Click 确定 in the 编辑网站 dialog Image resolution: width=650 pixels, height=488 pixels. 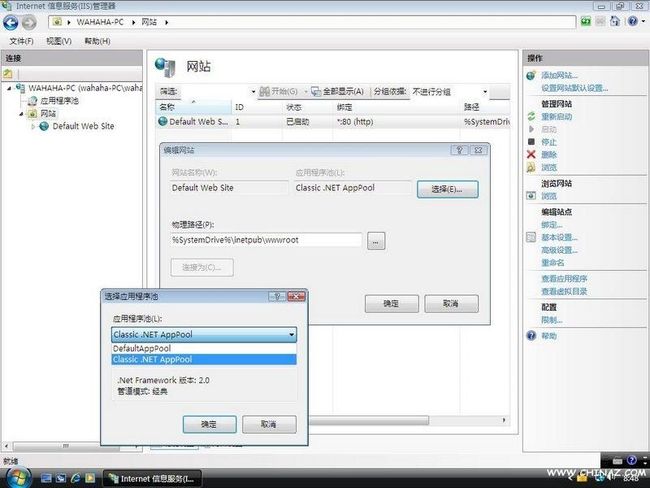pyautogui.click(x=391, y=303)
